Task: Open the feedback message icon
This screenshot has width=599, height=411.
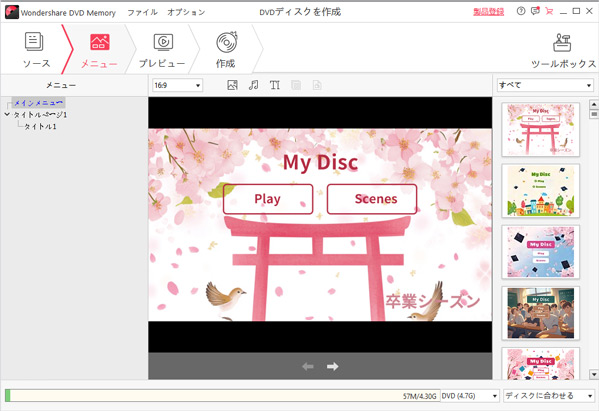Action: tap(535, 11)
